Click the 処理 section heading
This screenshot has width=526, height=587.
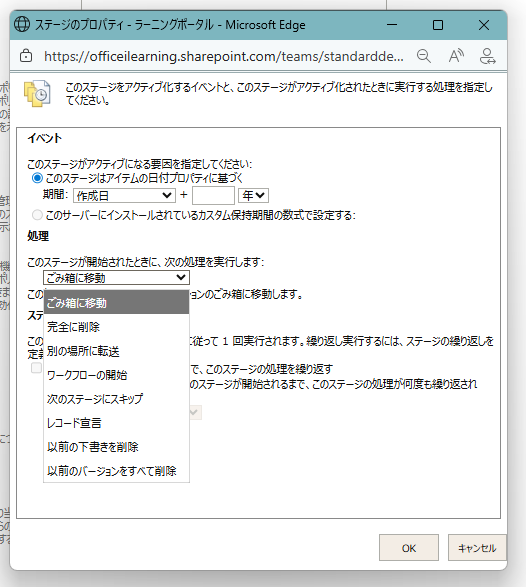38,236
